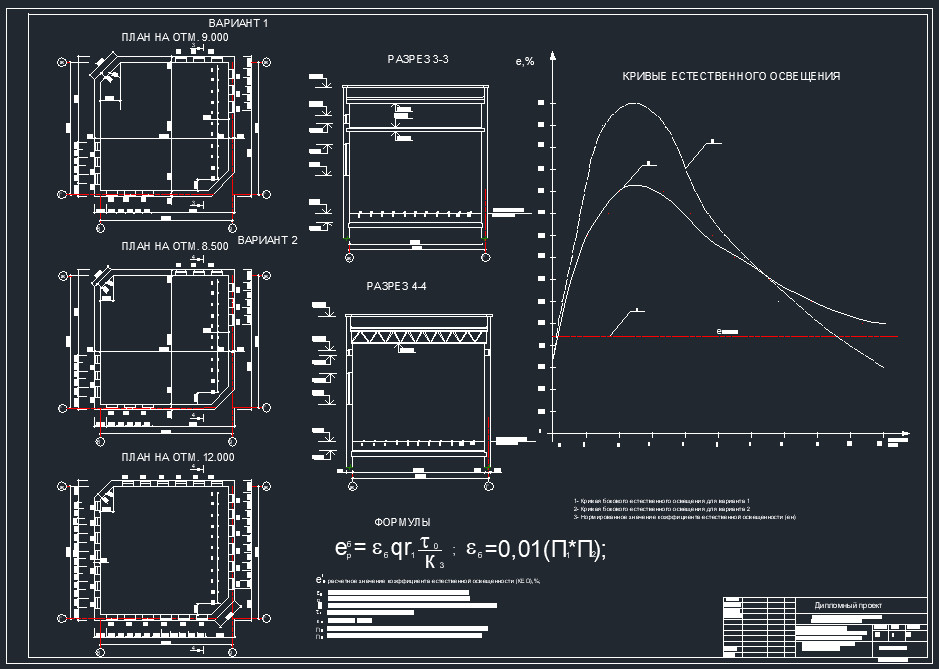Click third legend line about normative KEO value

tap(685, 517)
